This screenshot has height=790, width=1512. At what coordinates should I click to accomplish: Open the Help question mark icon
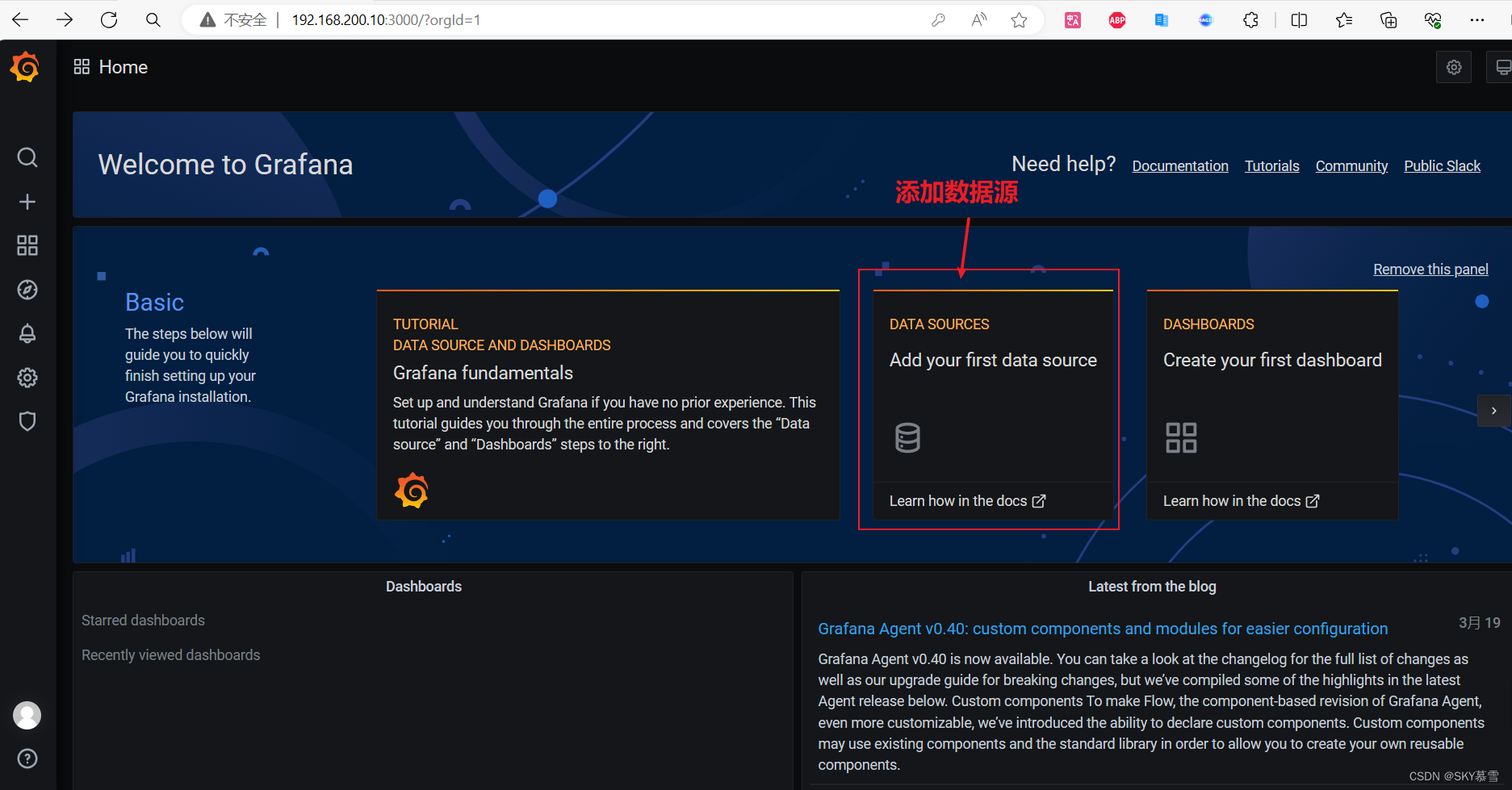coord(27,759)
